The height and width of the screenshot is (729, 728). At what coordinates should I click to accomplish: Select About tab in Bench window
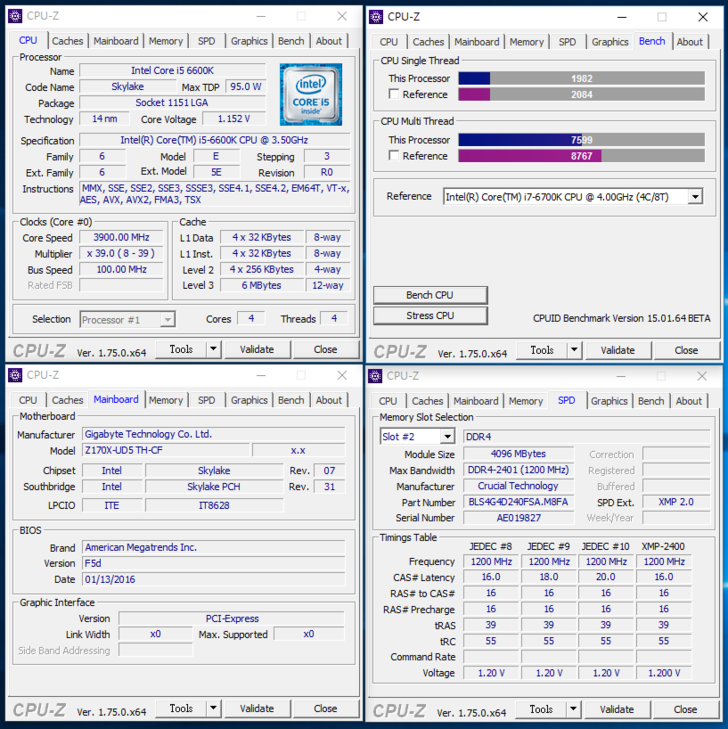click(689, 42)
